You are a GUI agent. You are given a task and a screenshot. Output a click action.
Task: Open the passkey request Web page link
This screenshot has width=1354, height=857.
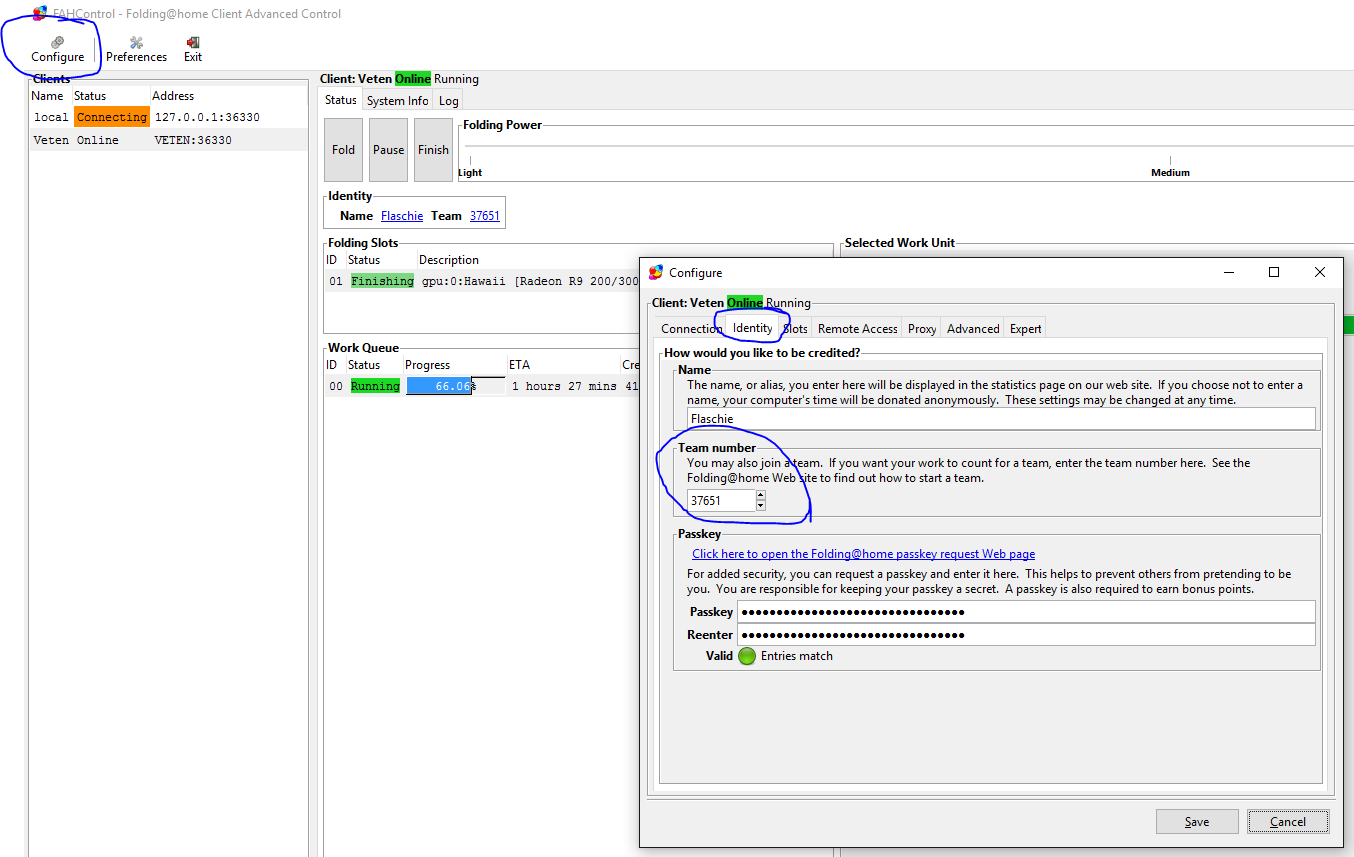[x=863, y=554]
